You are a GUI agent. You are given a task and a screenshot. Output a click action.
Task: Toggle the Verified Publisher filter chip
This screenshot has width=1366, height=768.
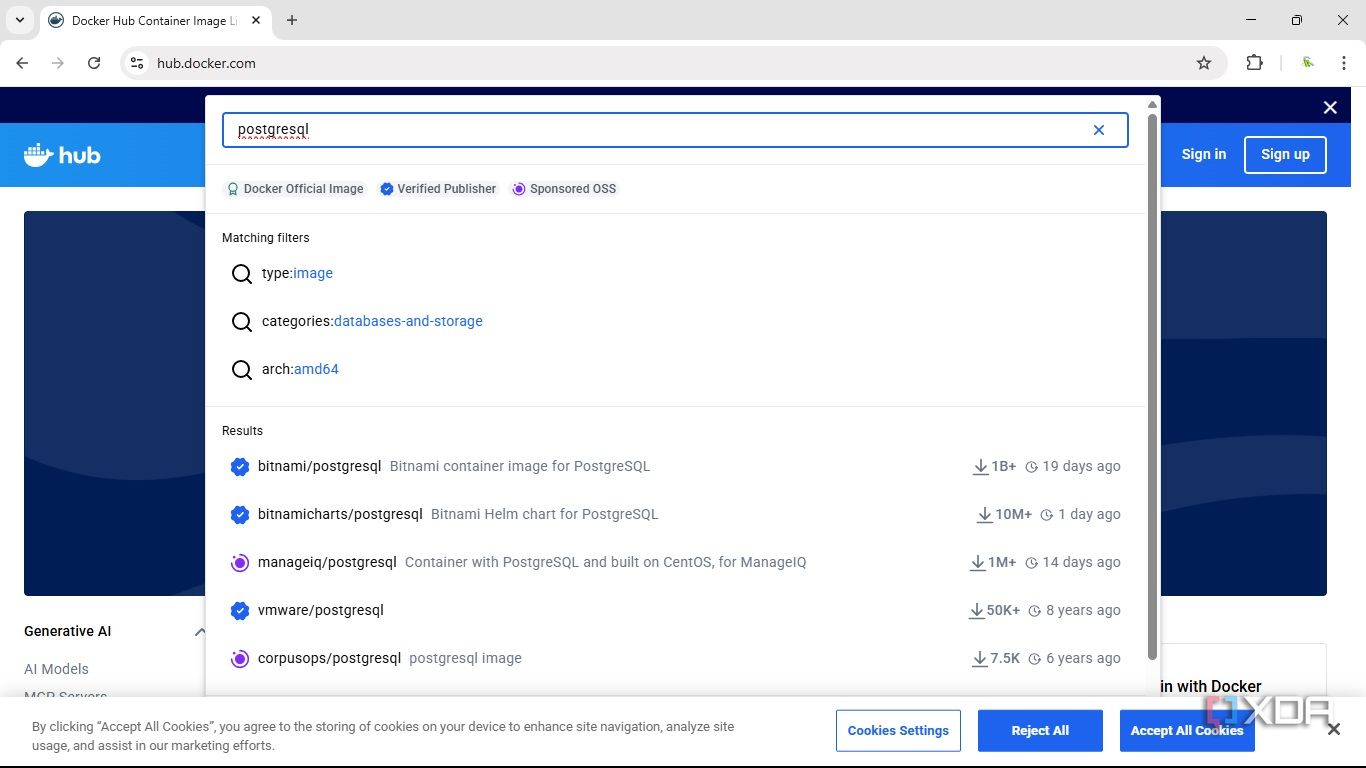(x=438, y=189)
